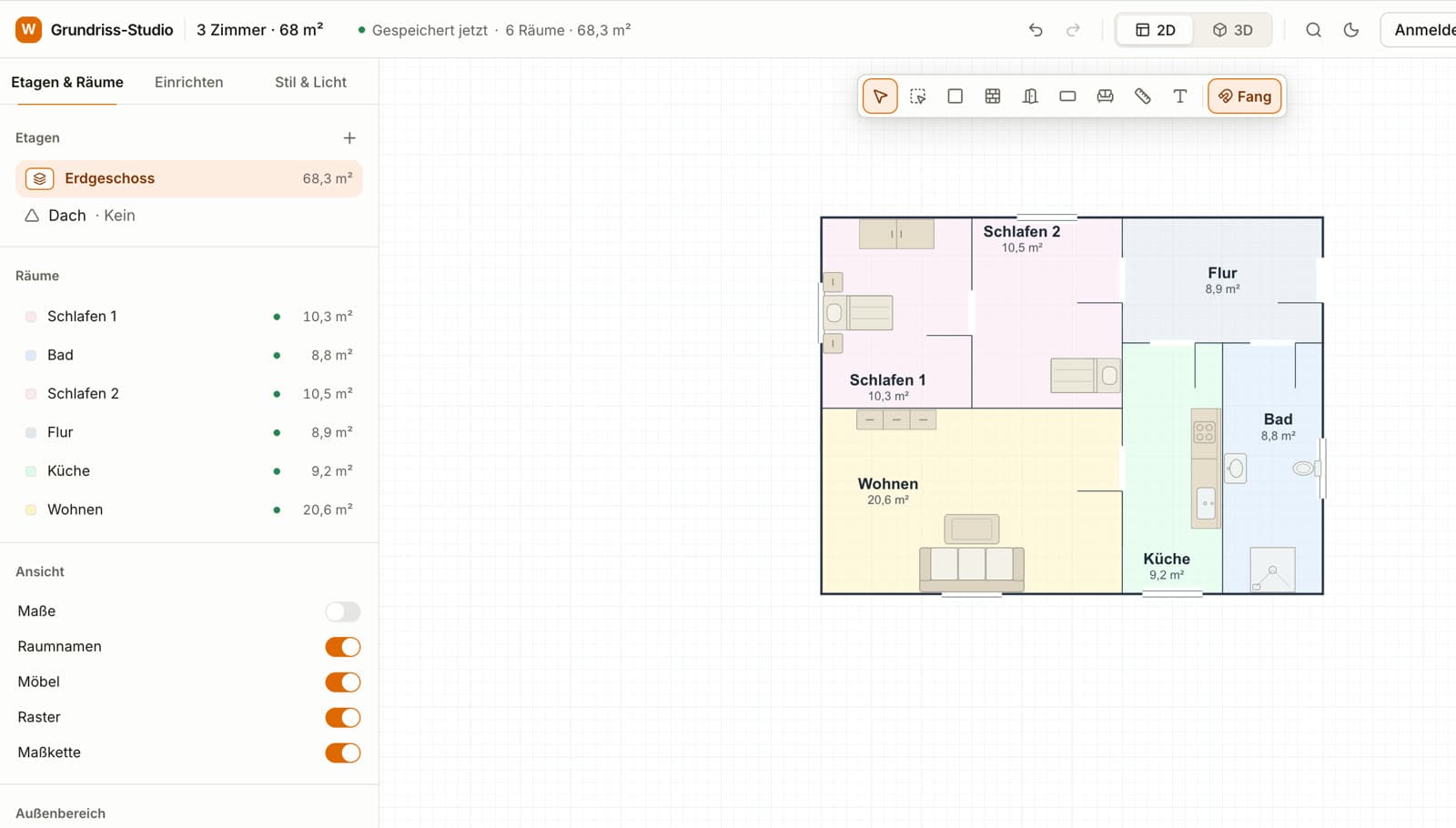The height and width of the screenshot is (828, 1456).
Task: Open the Stil & Licht tab
Action: [x=310, y=82]
